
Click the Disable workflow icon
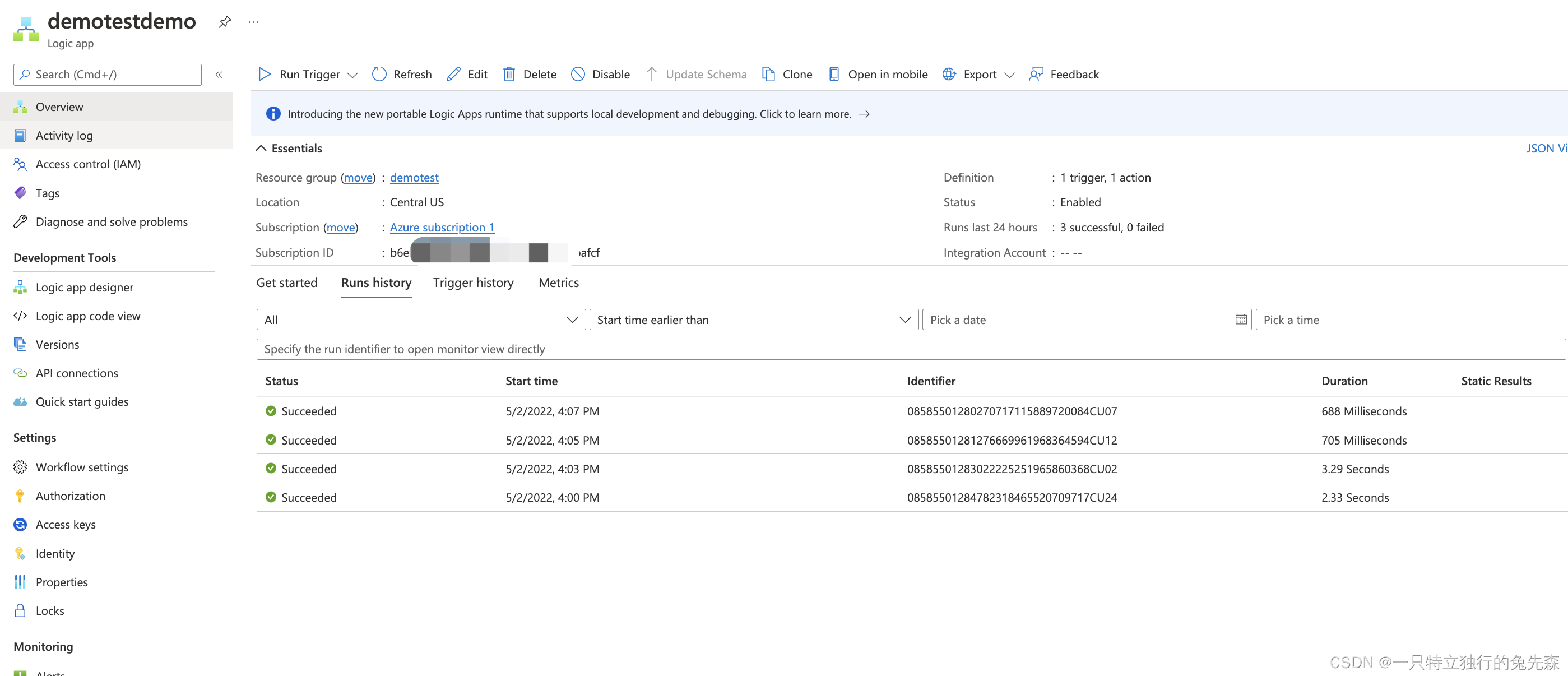point(578,75)
